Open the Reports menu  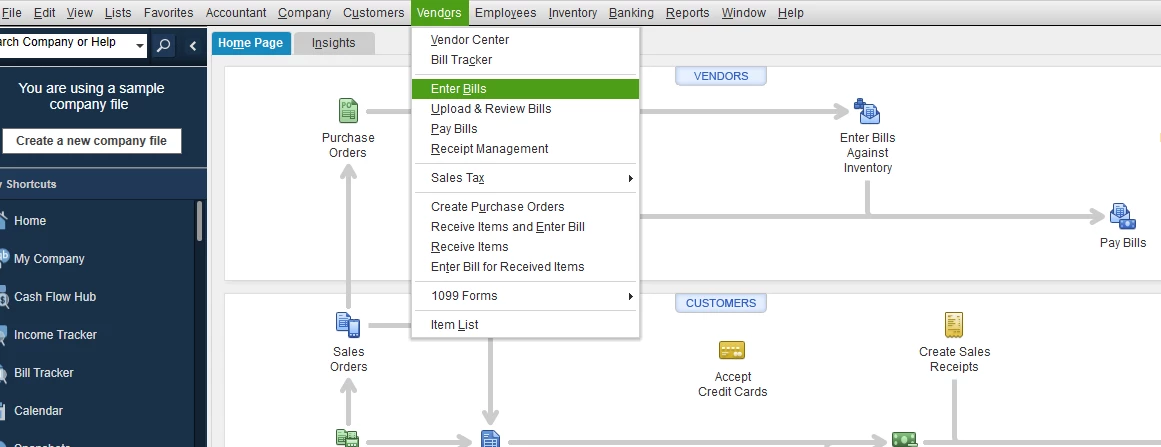(688, 13)
